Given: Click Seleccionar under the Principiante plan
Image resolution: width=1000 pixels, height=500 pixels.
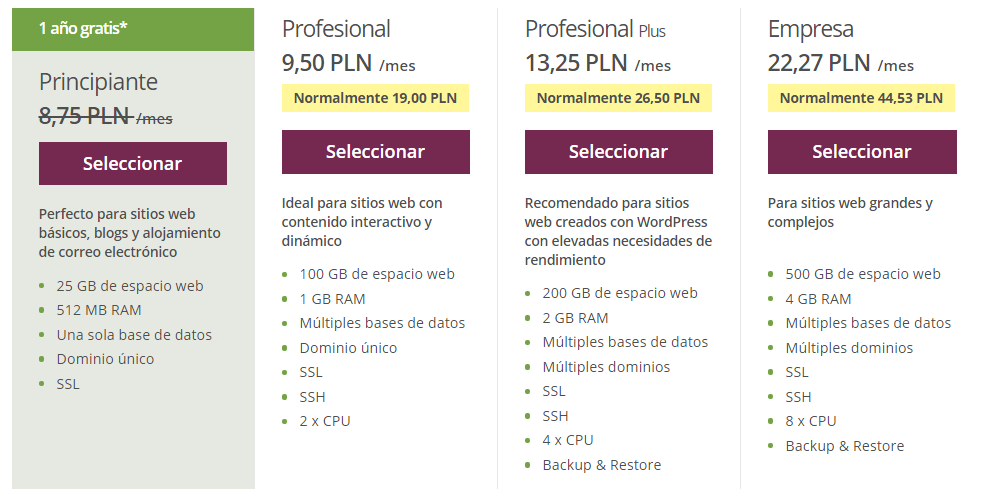Looking at the screenshot, I should coord(132,164).
